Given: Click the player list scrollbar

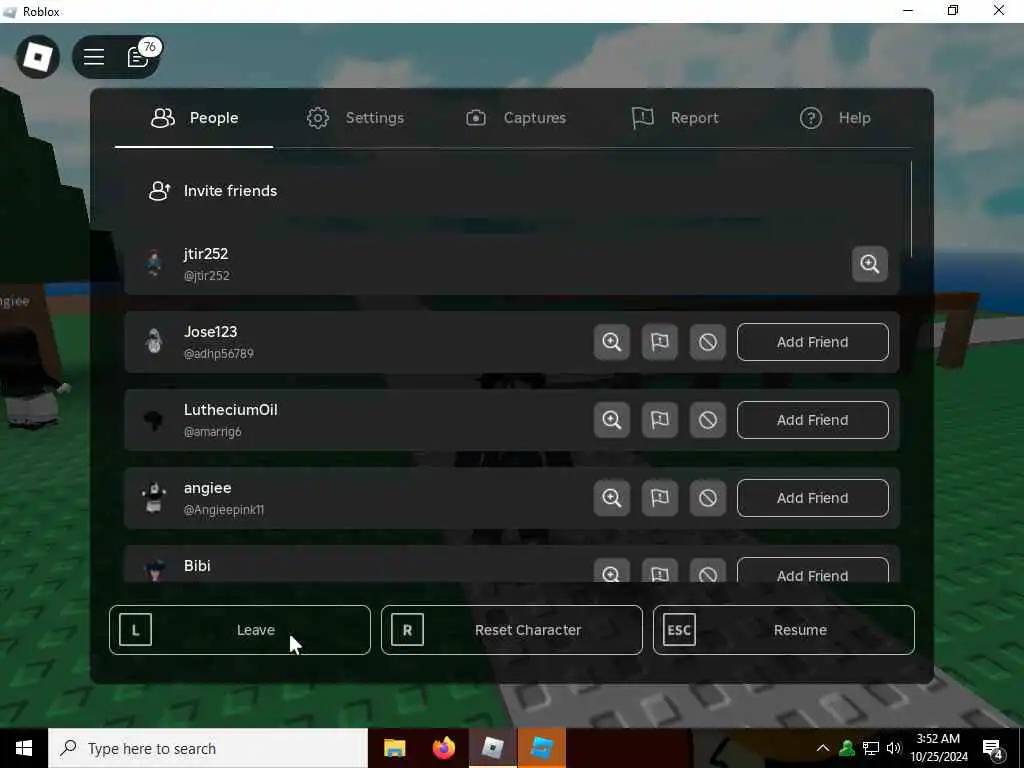Looking at the screenshot, I should (x=911, y=209).
